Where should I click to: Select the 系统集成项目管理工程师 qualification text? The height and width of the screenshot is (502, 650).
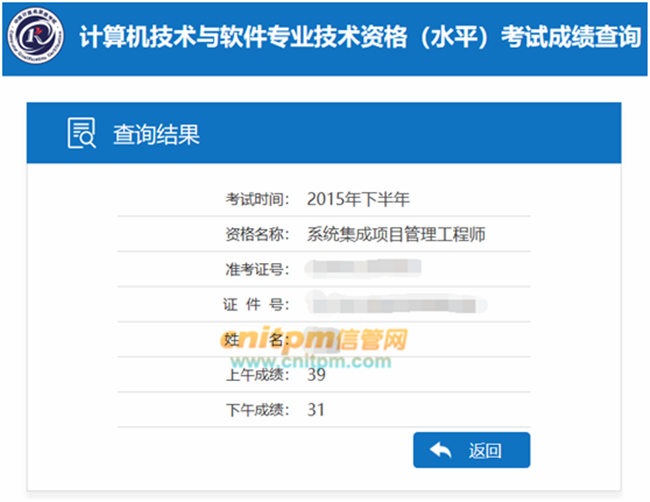coord(397,235)
